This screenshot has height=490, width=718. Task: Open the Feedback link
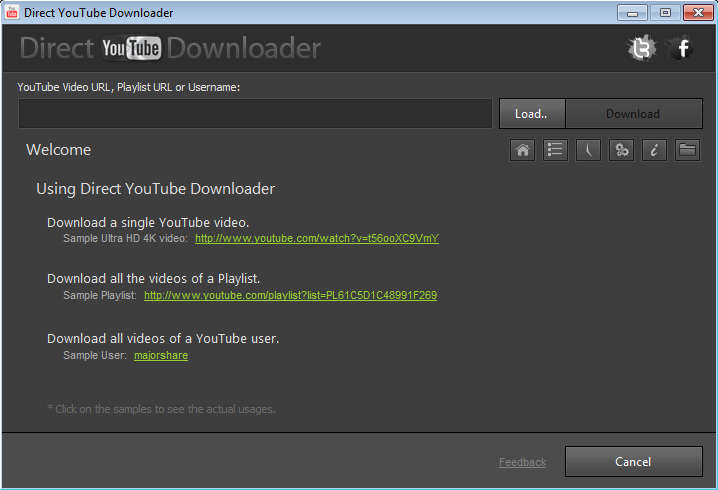[x=522, y=463]
